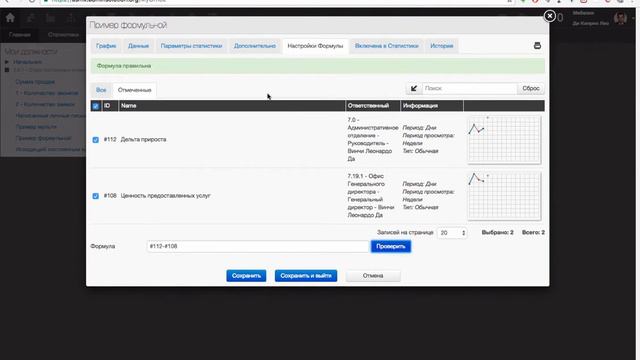
Task: Open the chart thumbnail for Ценность предоставленных услуг
Action: coord(504,196)
